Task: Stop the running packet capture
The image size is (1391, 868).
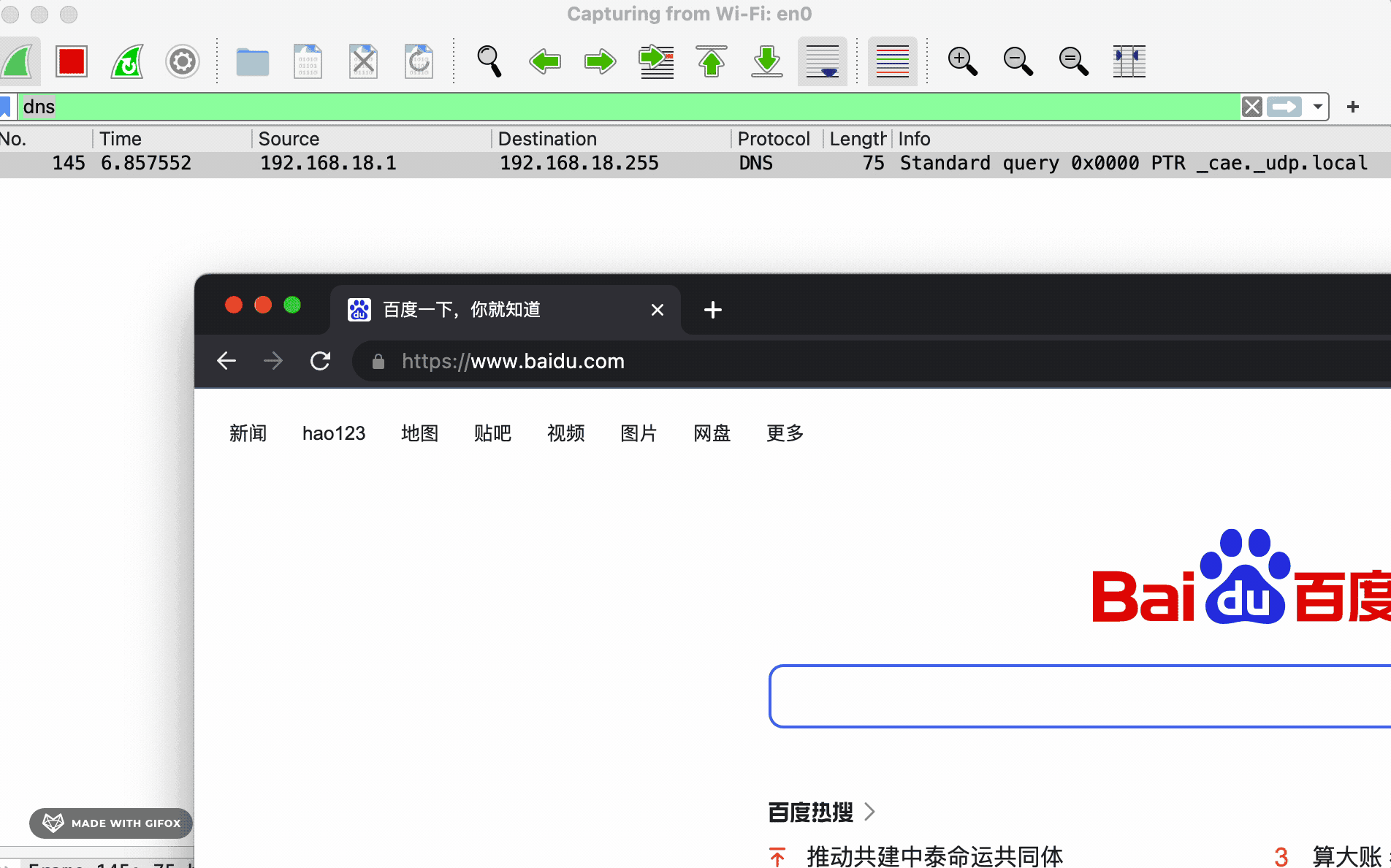Action: [72, 61]
